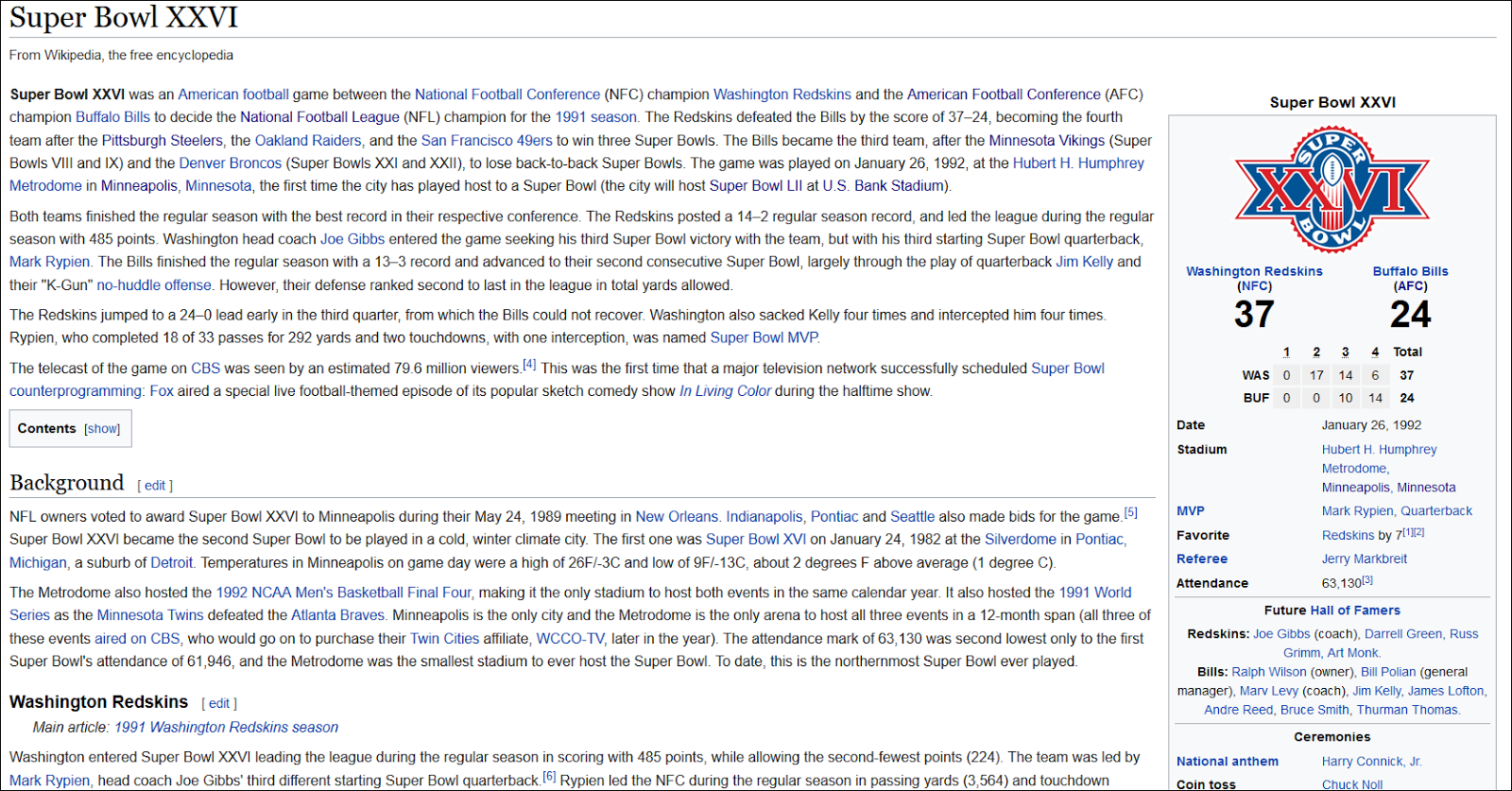Open the WCCO-TV link
Viewport: 1512px width, 791px height.
point(571,639)
